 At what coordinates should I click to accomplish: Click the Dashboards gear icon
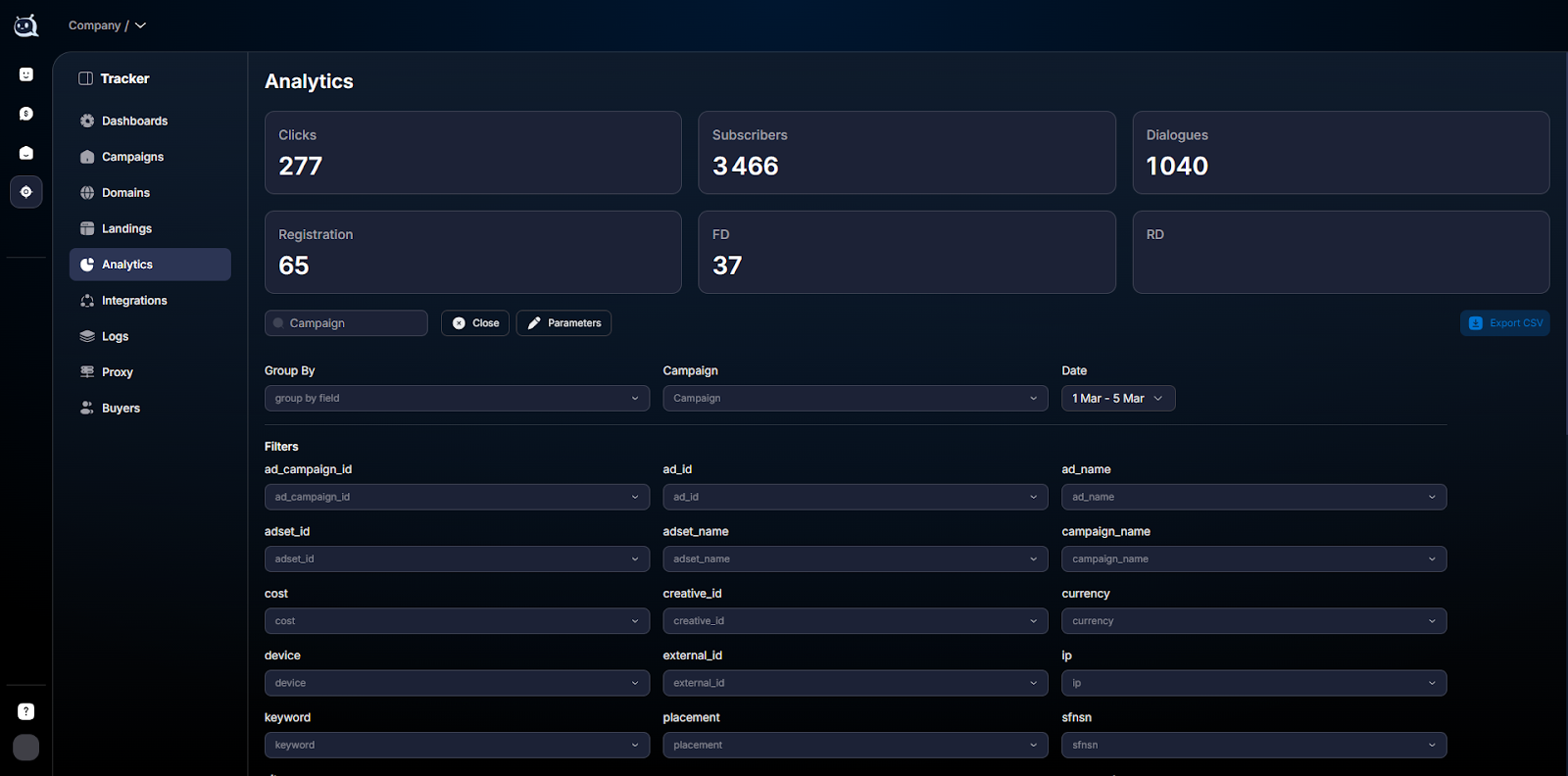click(x=87, y=121)
